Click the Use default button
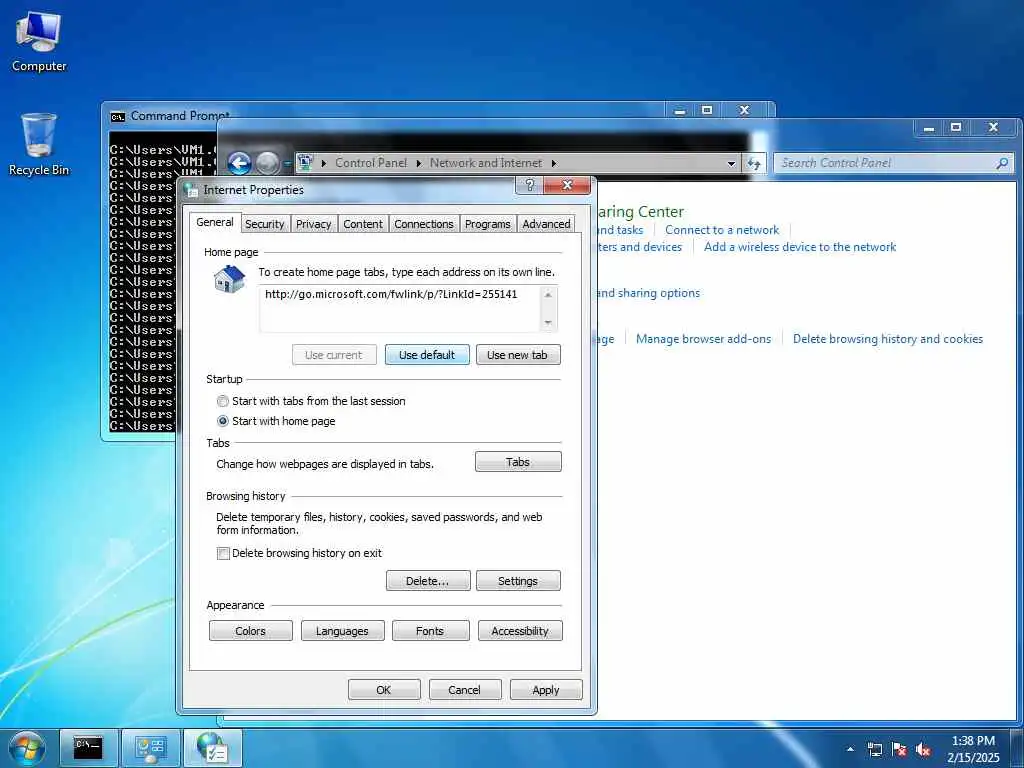 pos(427,355)
